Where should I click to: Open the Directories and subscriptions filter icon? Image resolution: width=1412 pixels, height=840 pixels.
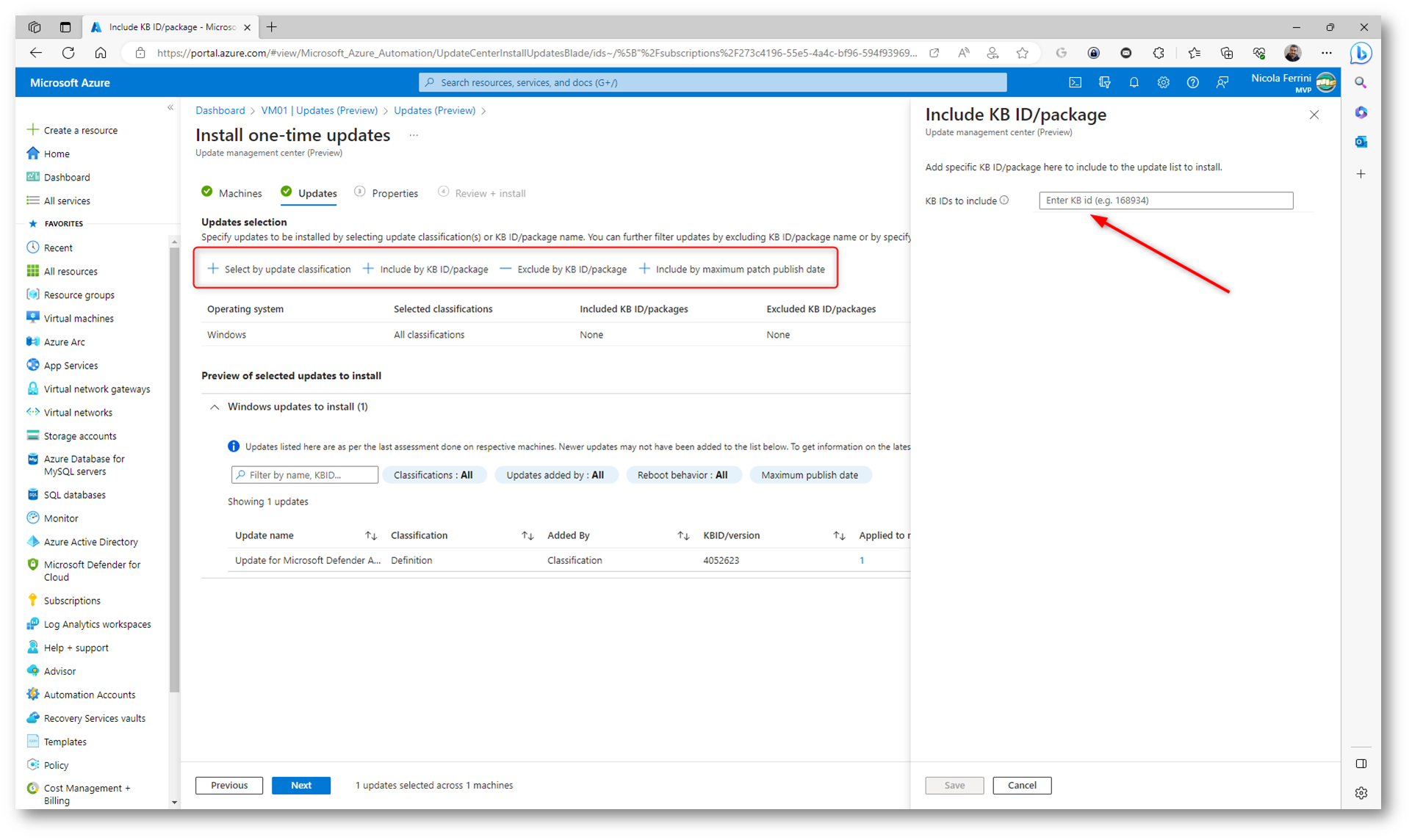click(x=1104, y=83)
